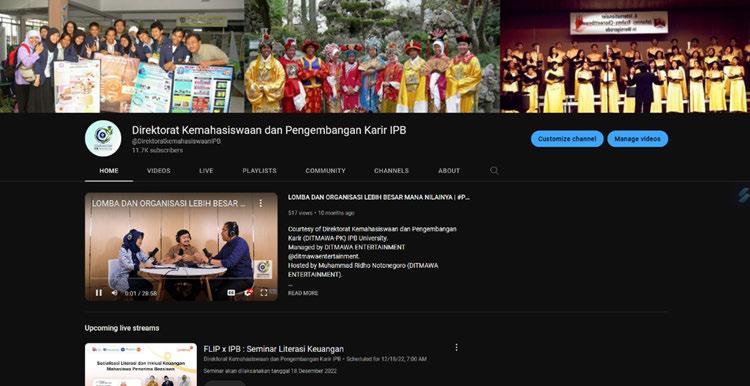750x386 pixels.
Task: Search the channel with the magnifier icon
Action: tap(494, 171)
